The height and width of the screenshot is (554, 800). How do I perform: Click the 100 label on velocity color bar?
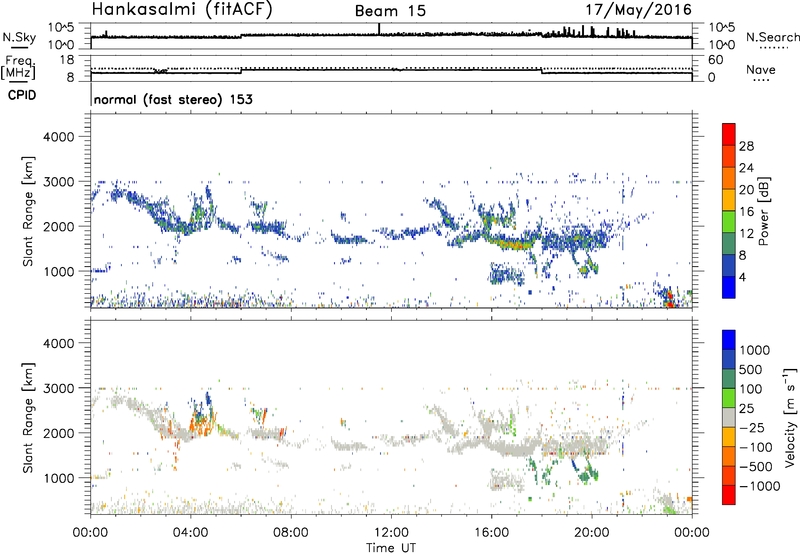coord(751,389)
